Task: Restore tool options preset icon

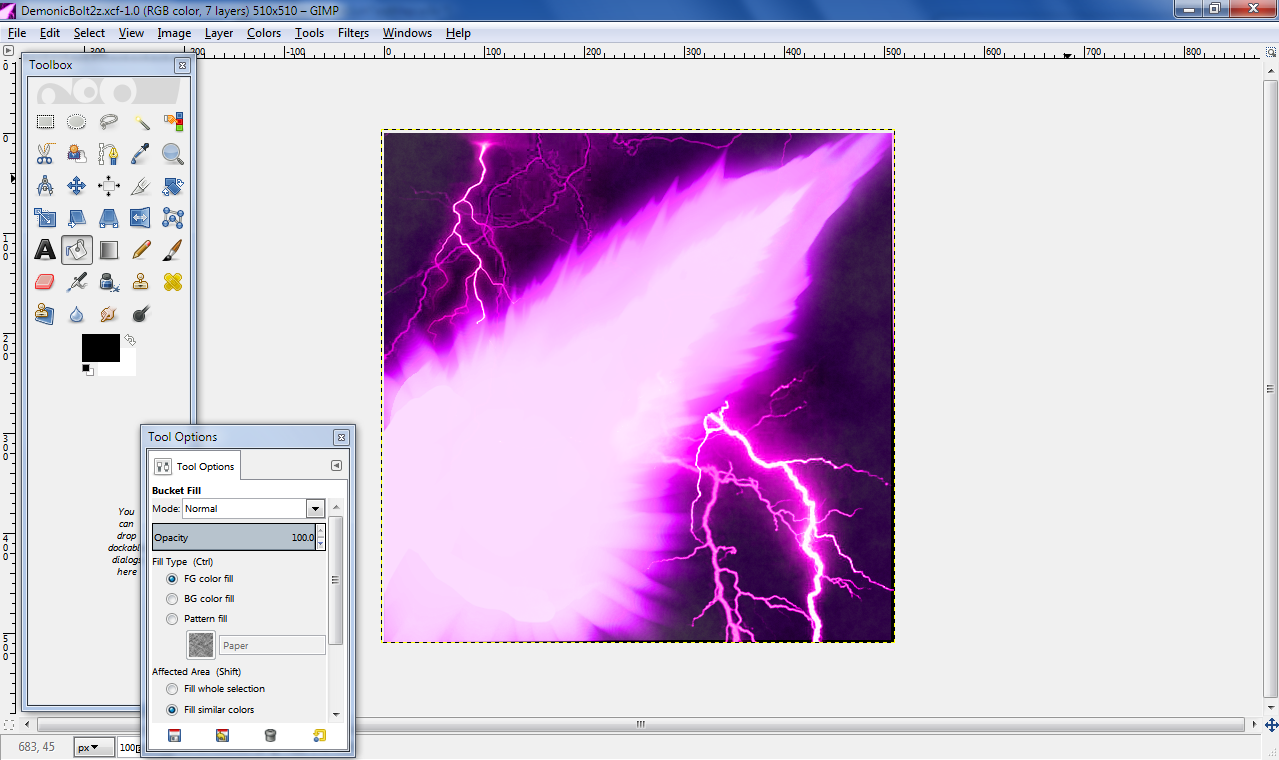Action: tap(222, 736)
